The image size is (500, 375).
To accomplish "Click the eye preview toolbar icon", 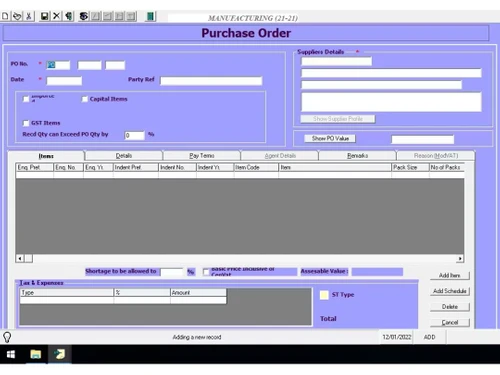I will pyautogui.click(x=84, y=16).
